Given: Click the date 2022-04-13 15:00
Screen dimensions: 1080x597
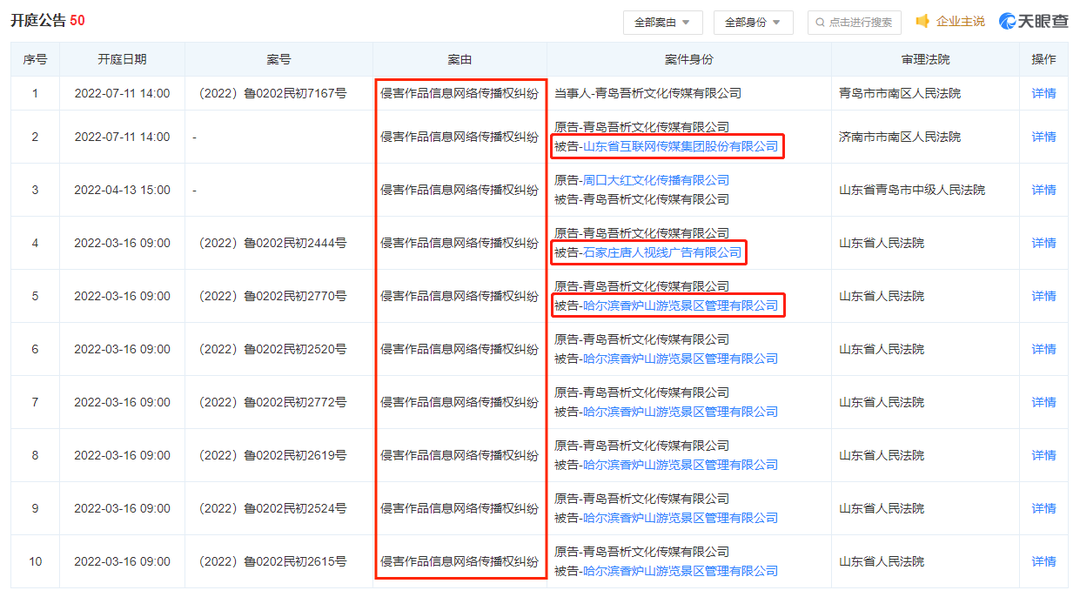Looking at the screenshot, I should pos(122,190).
